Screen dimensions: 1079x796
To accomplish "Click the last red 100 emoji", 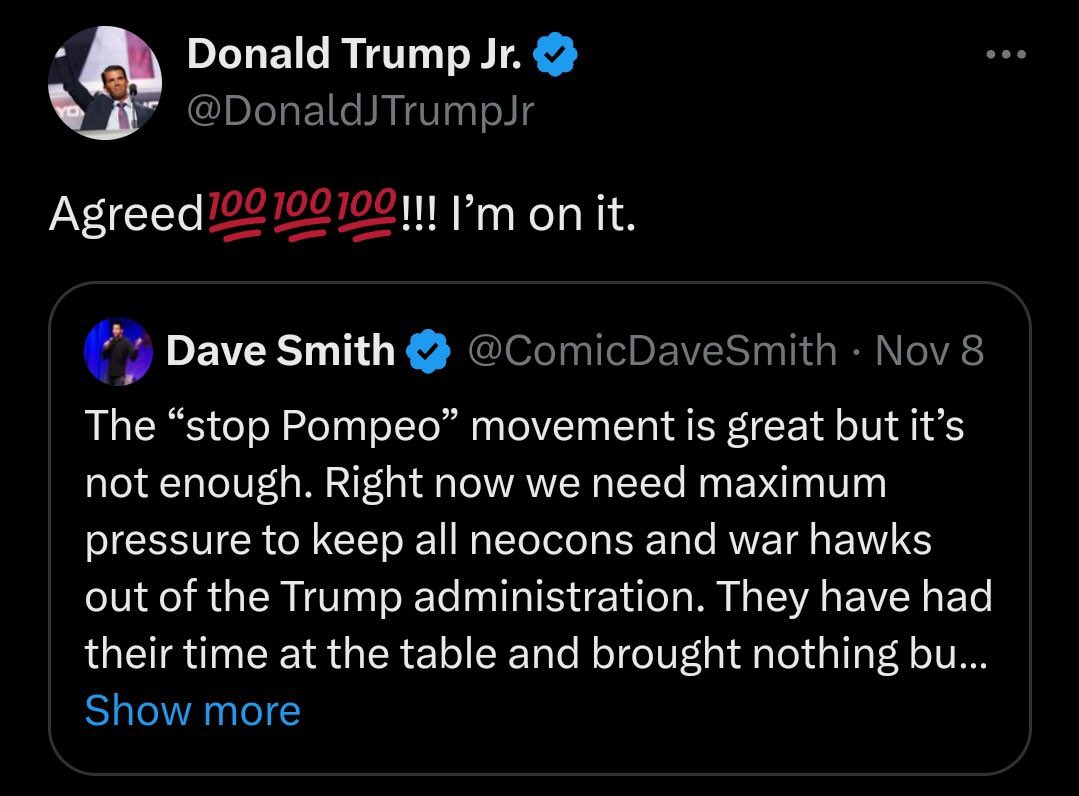I will coord(368,214).
